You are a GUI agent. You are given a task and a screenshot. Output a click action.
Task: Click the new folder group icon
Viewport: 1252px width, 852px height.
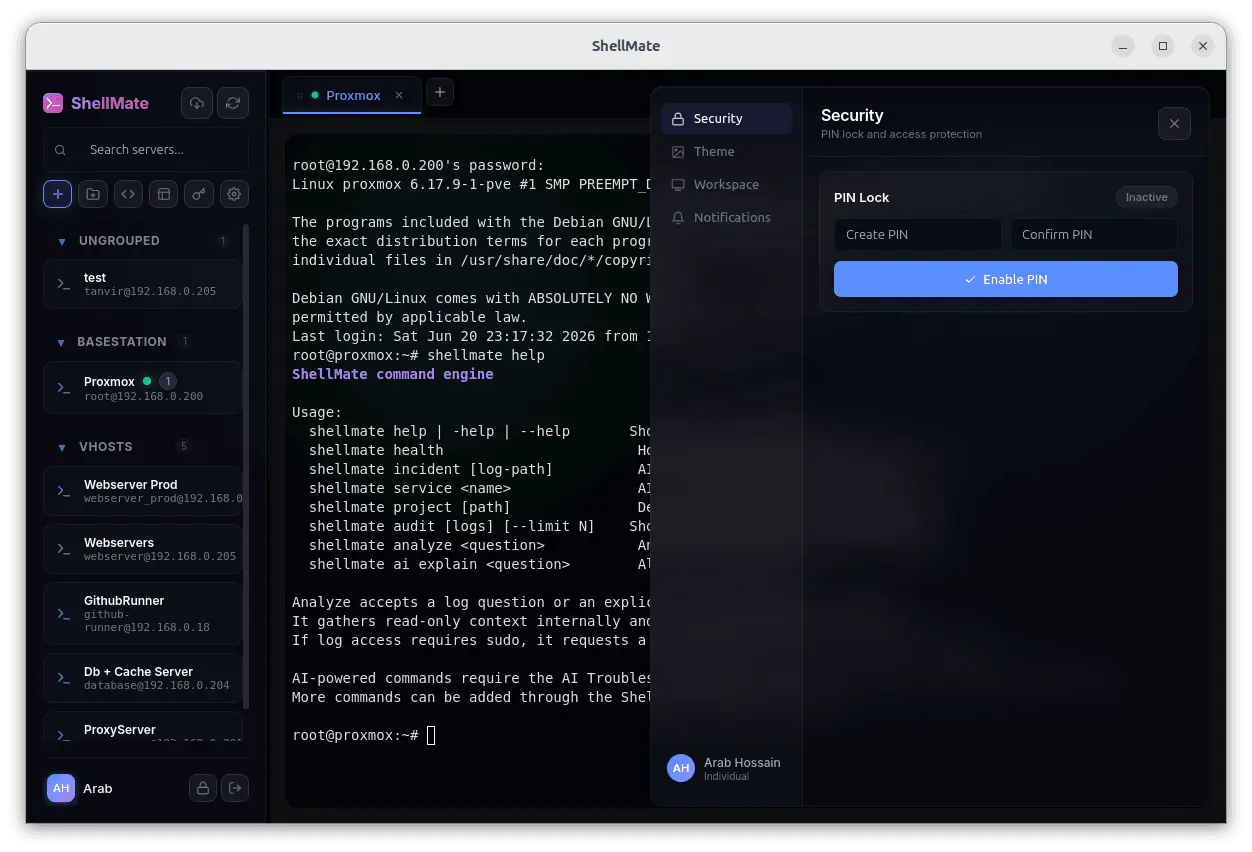[x=93, y=194]
